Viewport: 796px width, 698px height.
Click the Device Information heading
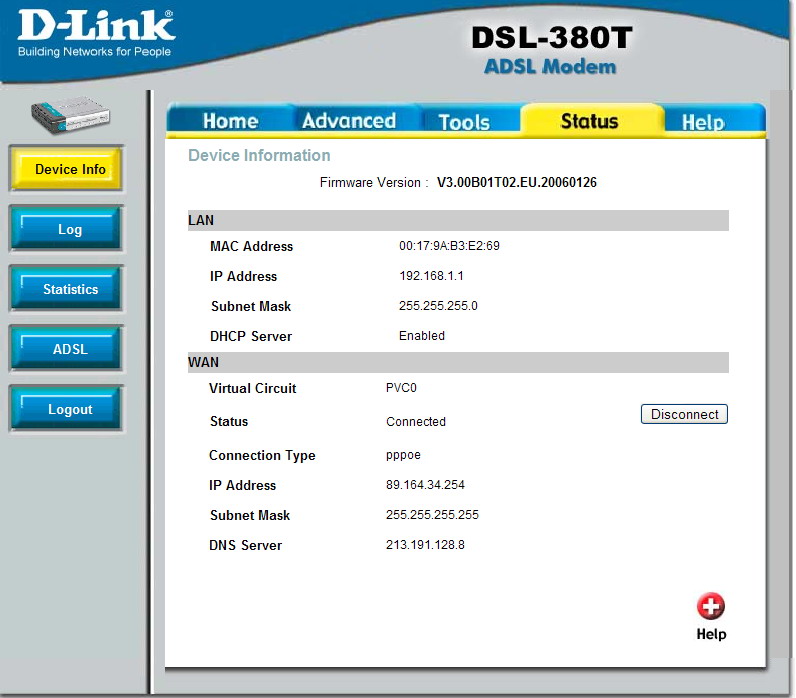tap(259, 155)
